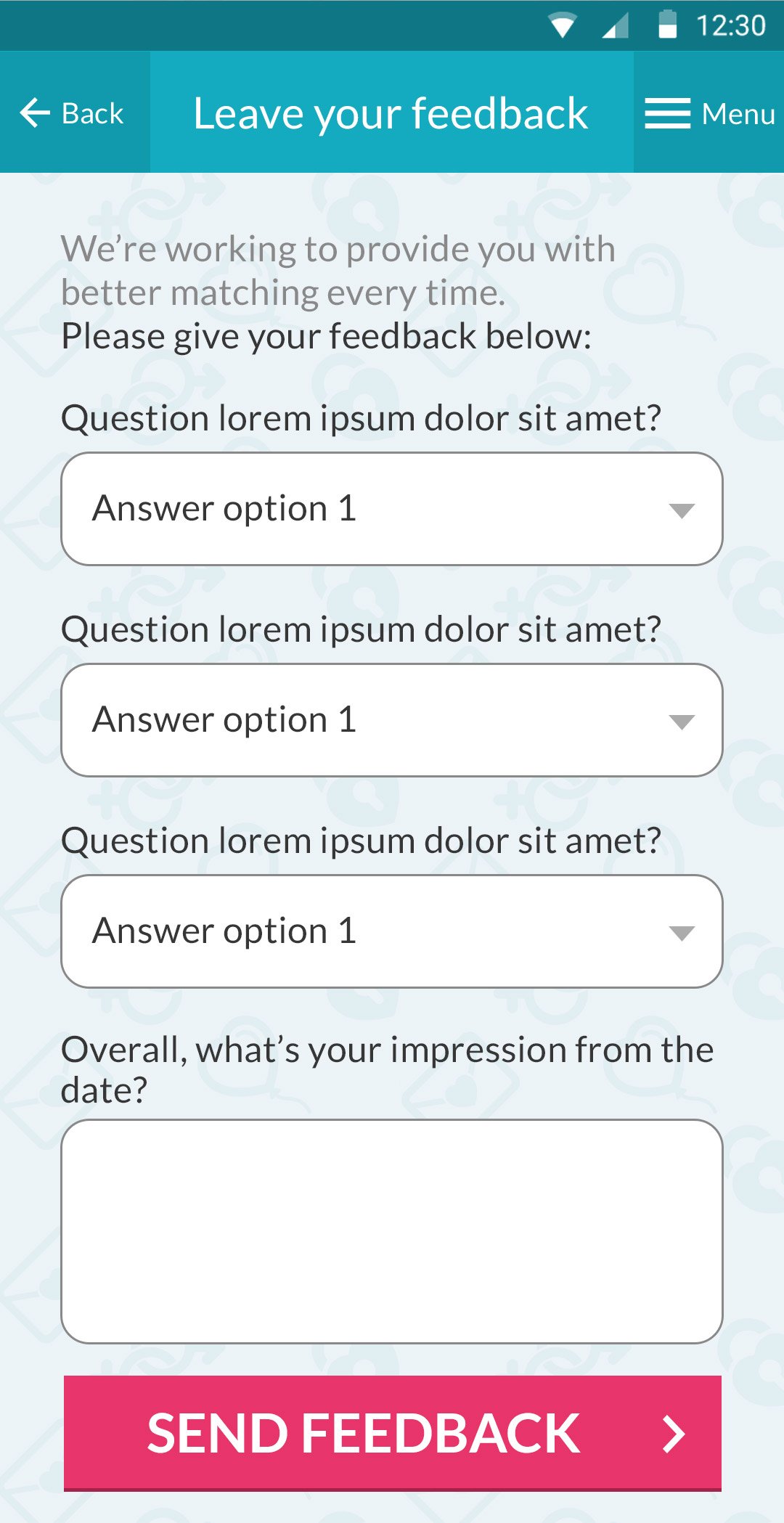784x1523 pixels.
Task: Expand the second question's dropdown arrow
Action: (x=682, y=722)
